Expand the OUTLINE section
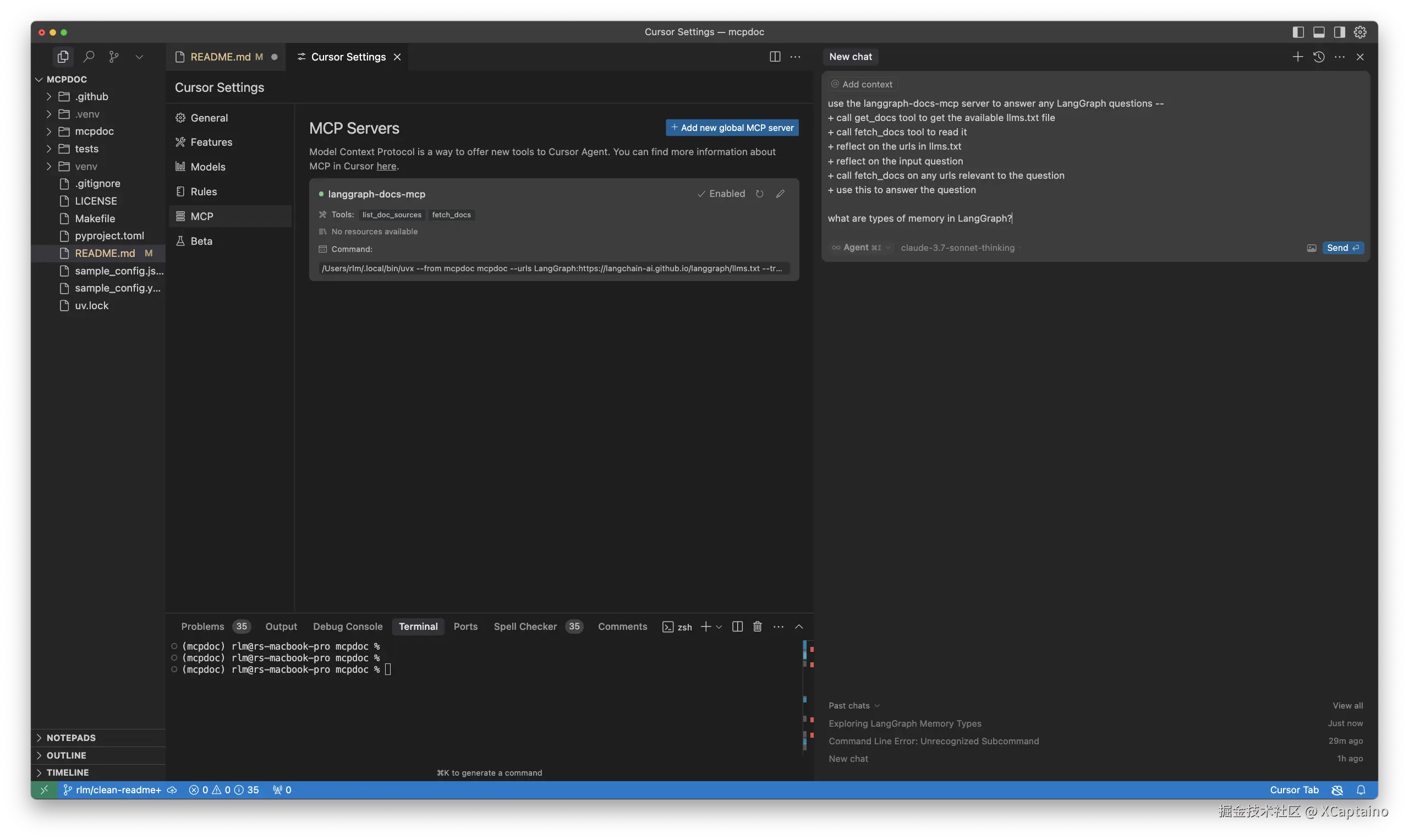 click(x=66, y=755)
